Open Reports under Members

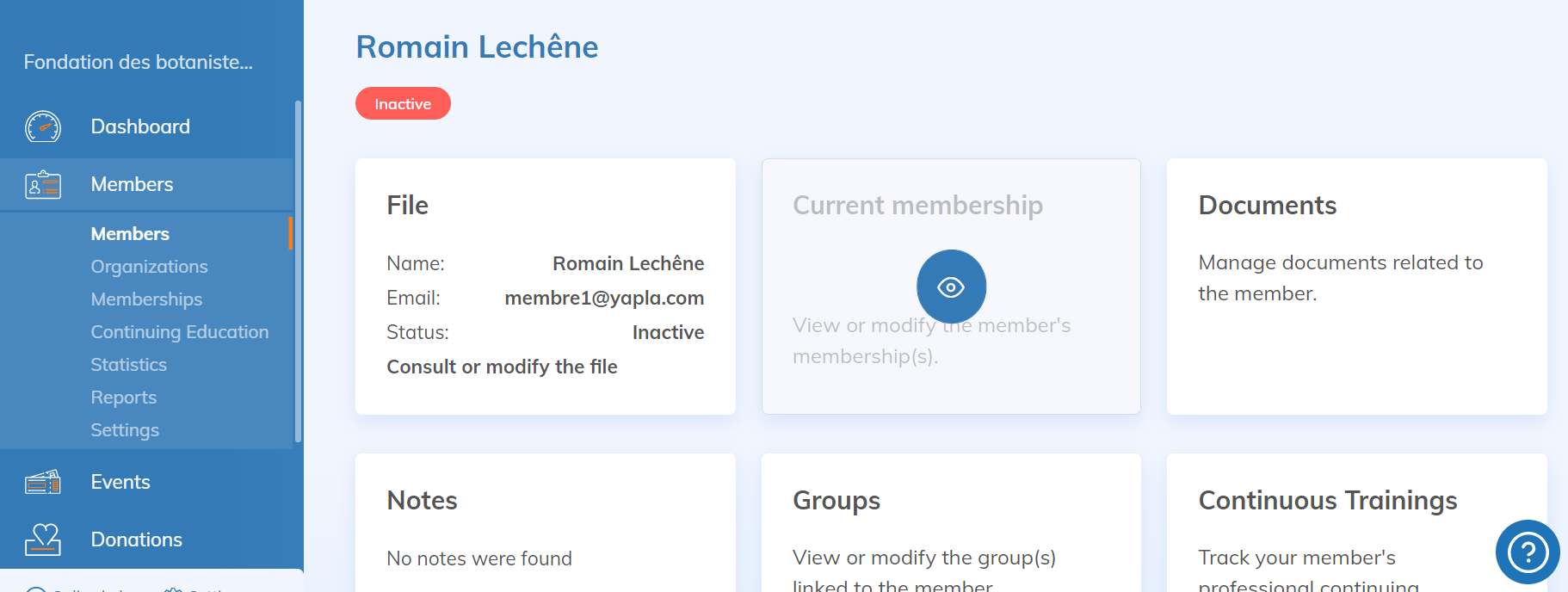point(123,398)
